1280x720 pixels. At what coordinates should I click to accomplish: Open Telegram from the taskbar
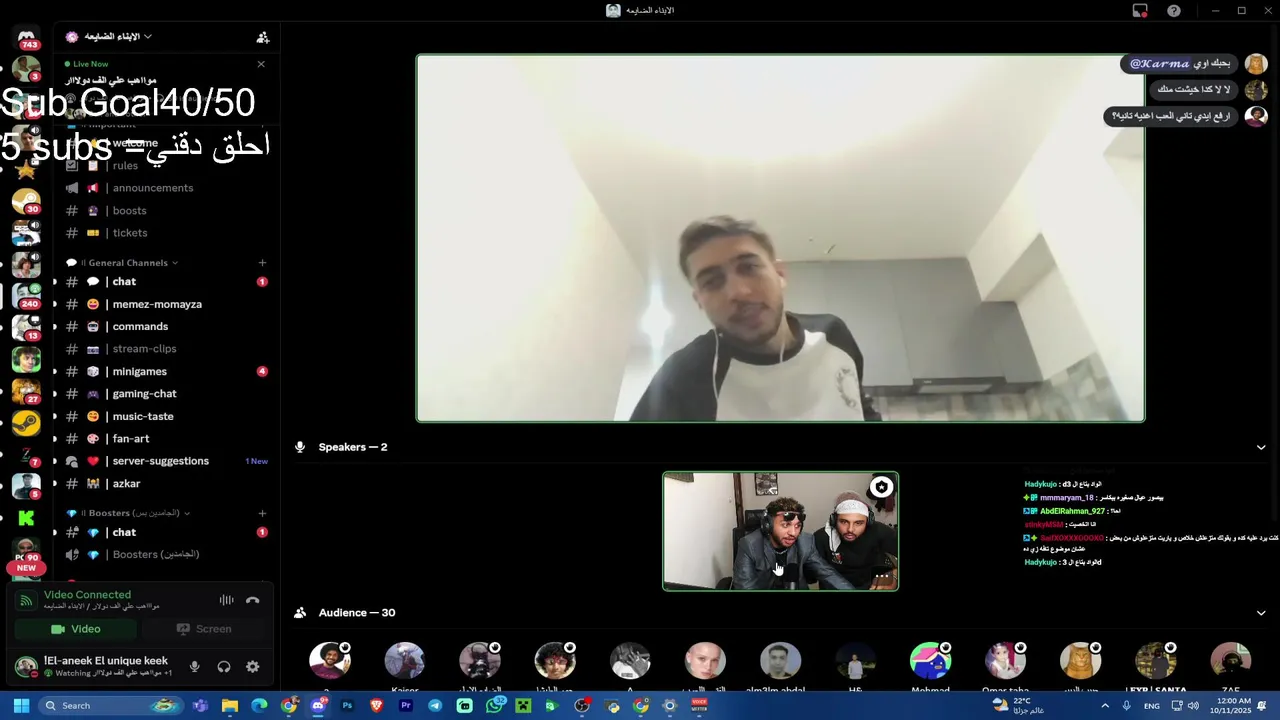[x=435, y=706]
